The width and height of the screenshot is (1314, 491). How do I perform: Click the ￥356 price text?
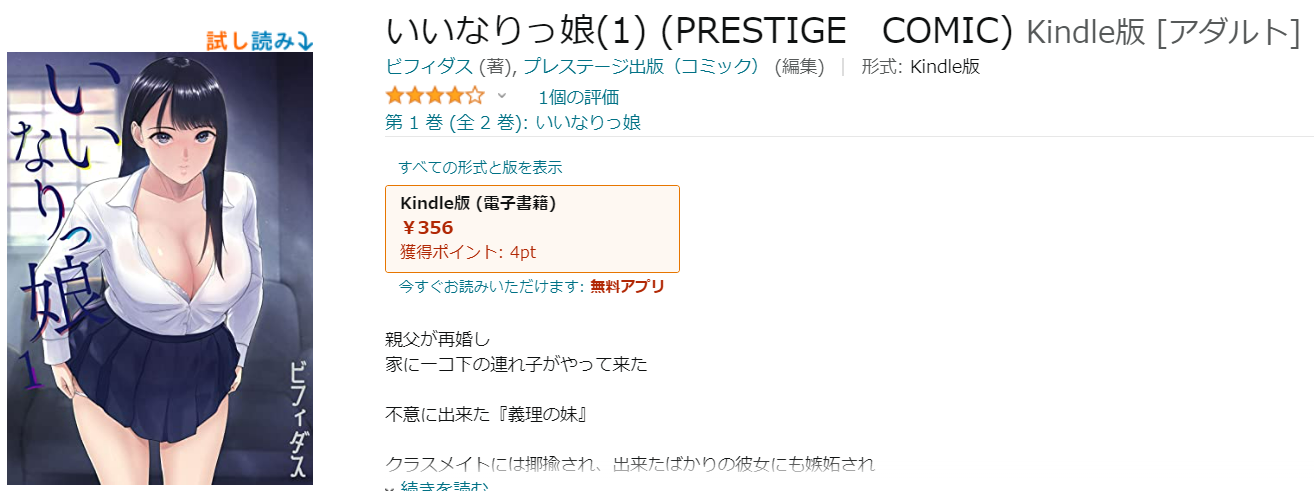(x=427, y=227)
